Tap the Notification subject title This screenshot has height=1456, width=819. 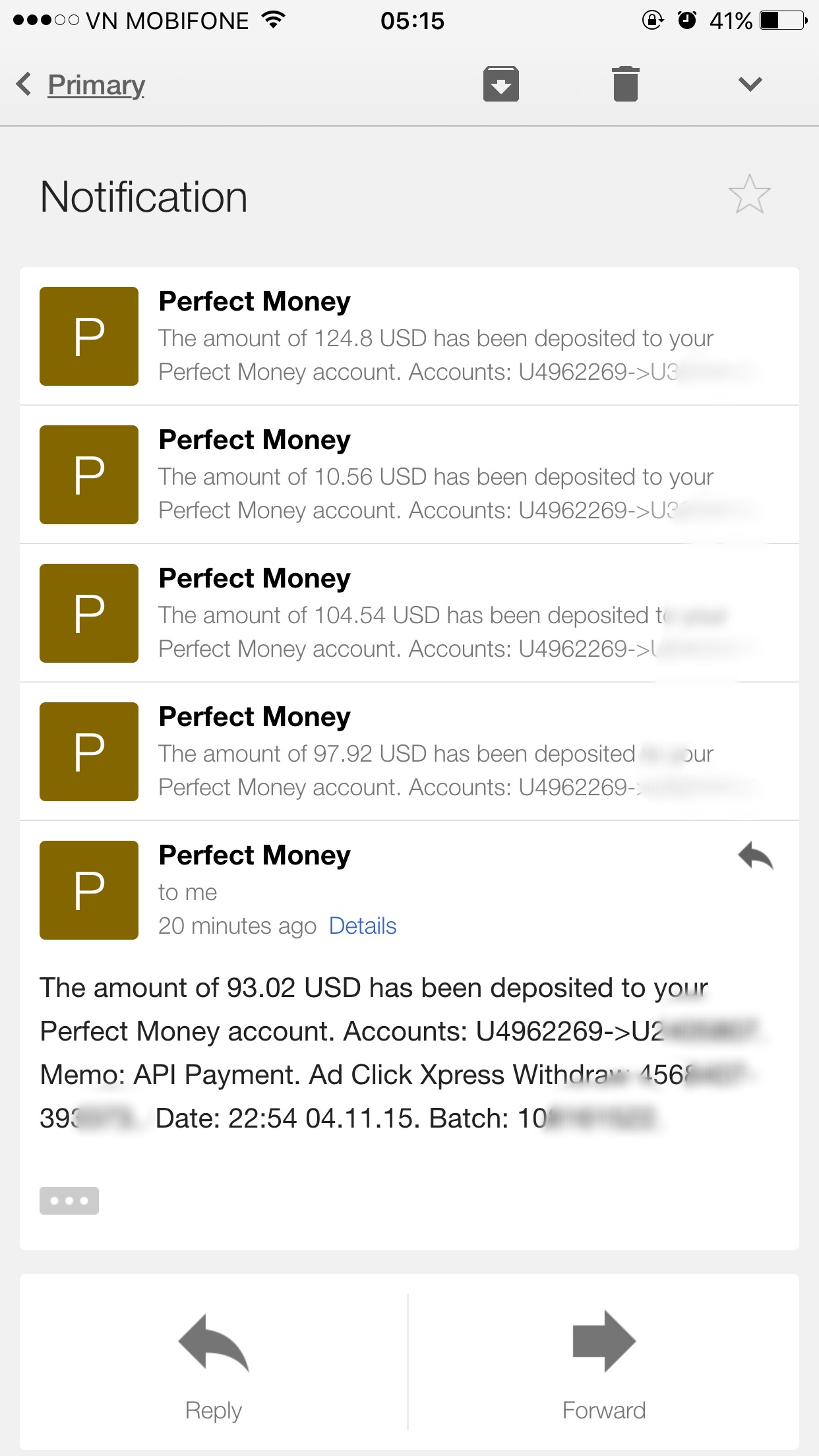point(144,197)
